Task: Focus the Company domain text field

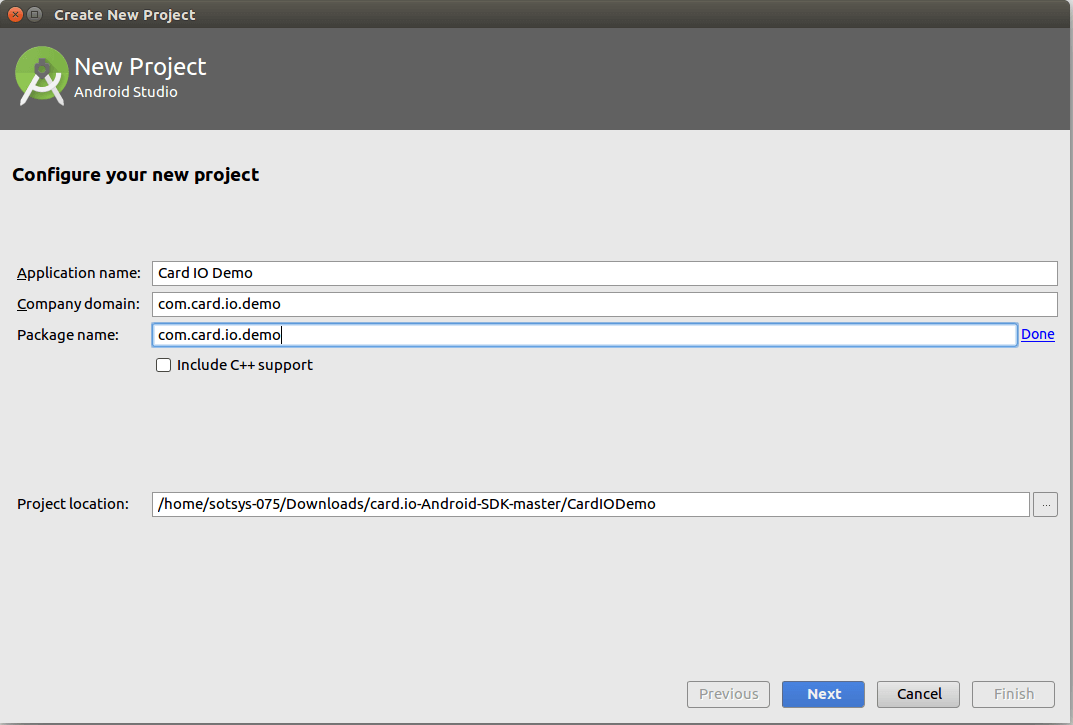Action: pos(604,304)
